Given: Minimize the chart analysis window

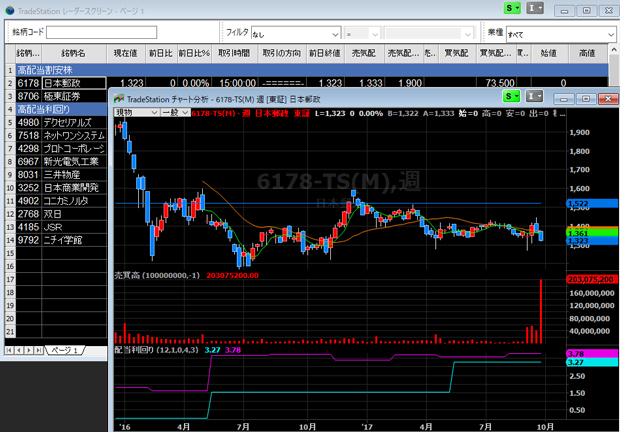Looking at the screenshot, I should click(x=563, y=98).
